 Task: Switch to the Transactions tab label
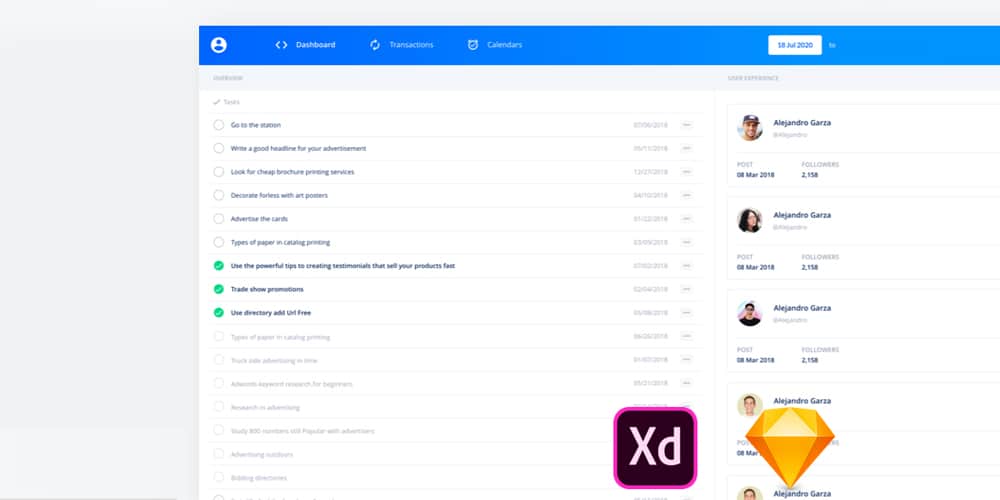[x=411, y=45]
